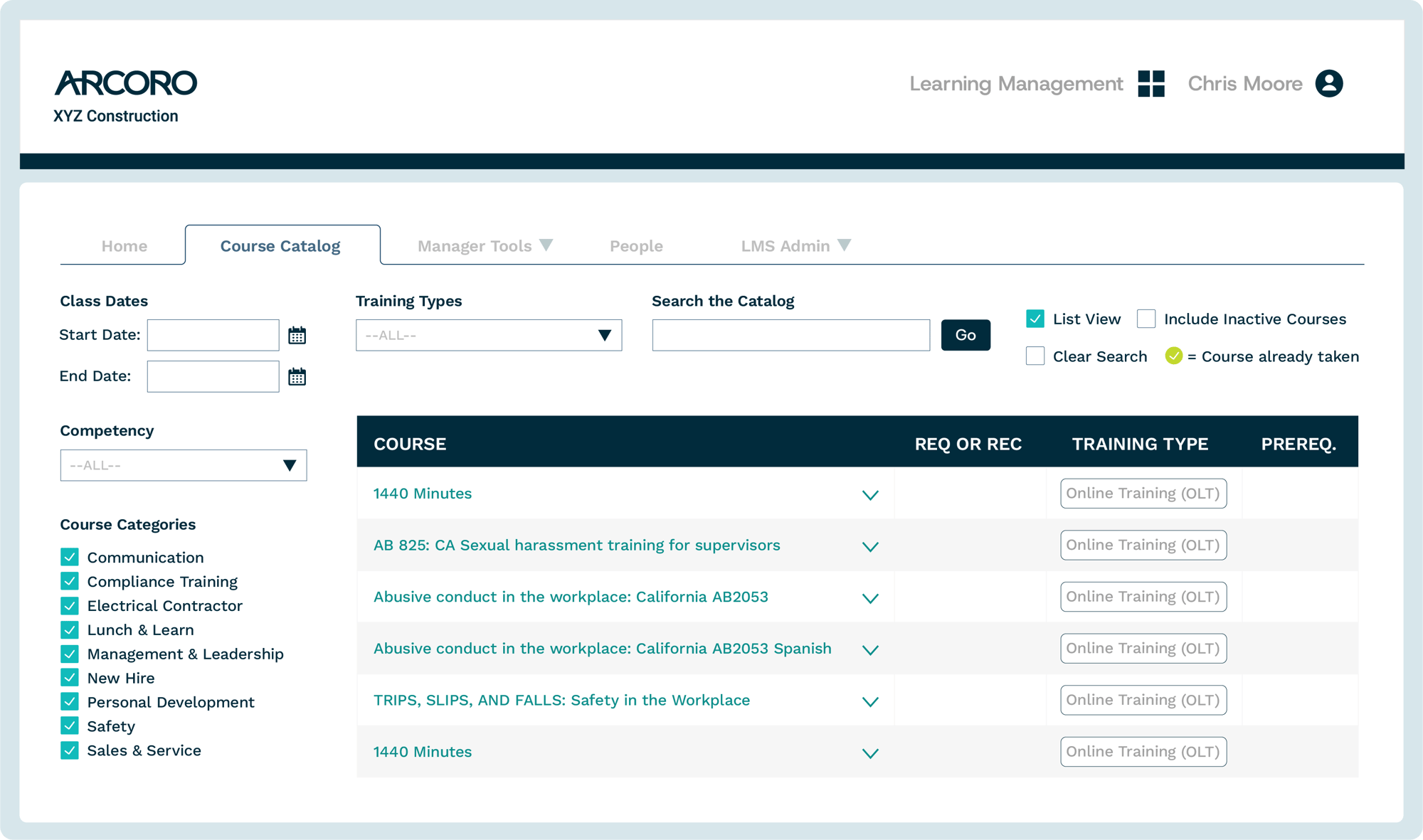Image resolution: width=1423 pixels, height=840 pixels.
Task: Uncheck the Lunch & Learn category
Action: [70, 629]
